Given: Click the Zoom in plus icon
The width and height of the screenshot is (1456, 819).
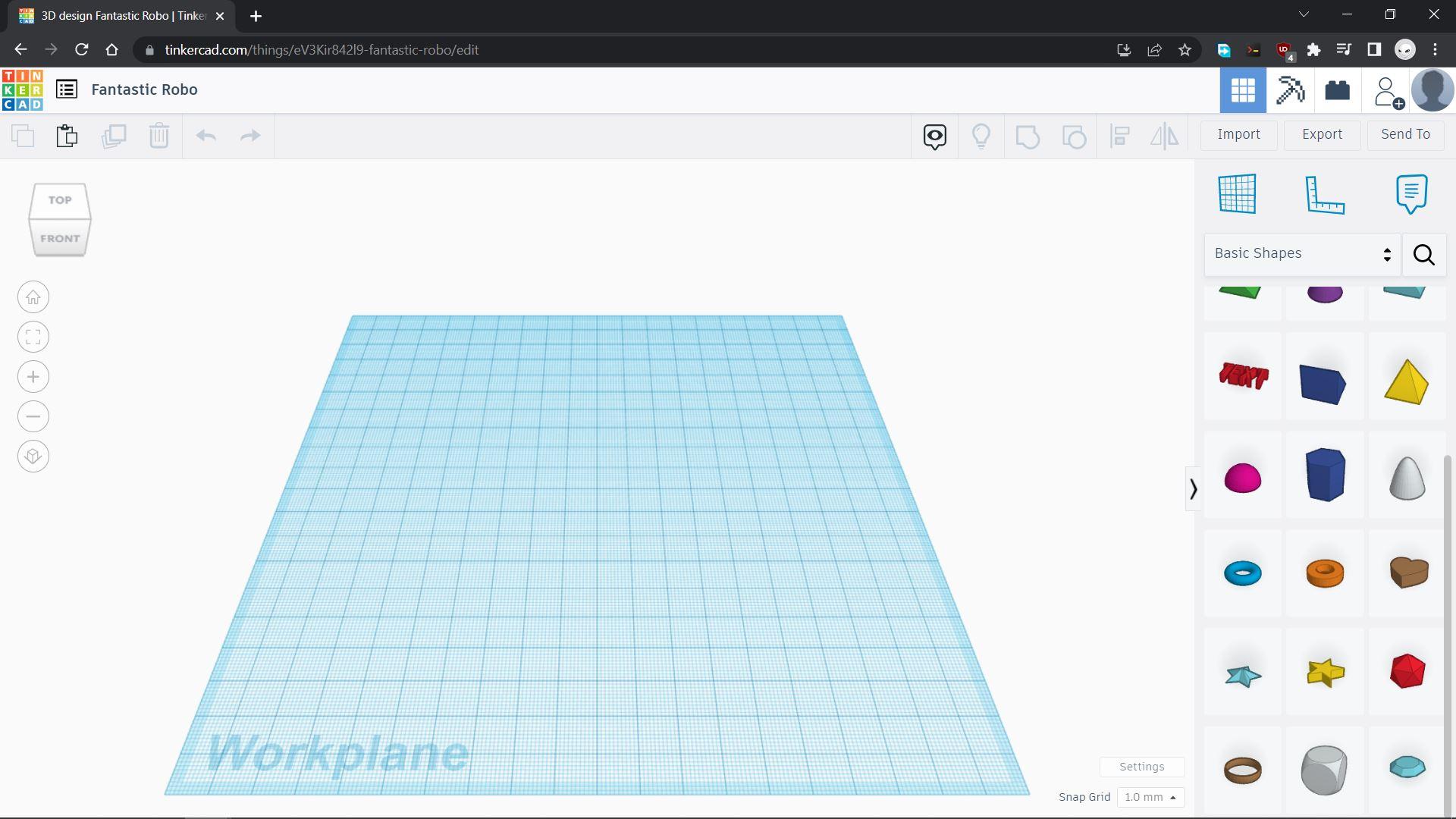Looking at the screenshot, I should (x=33, y=377).
